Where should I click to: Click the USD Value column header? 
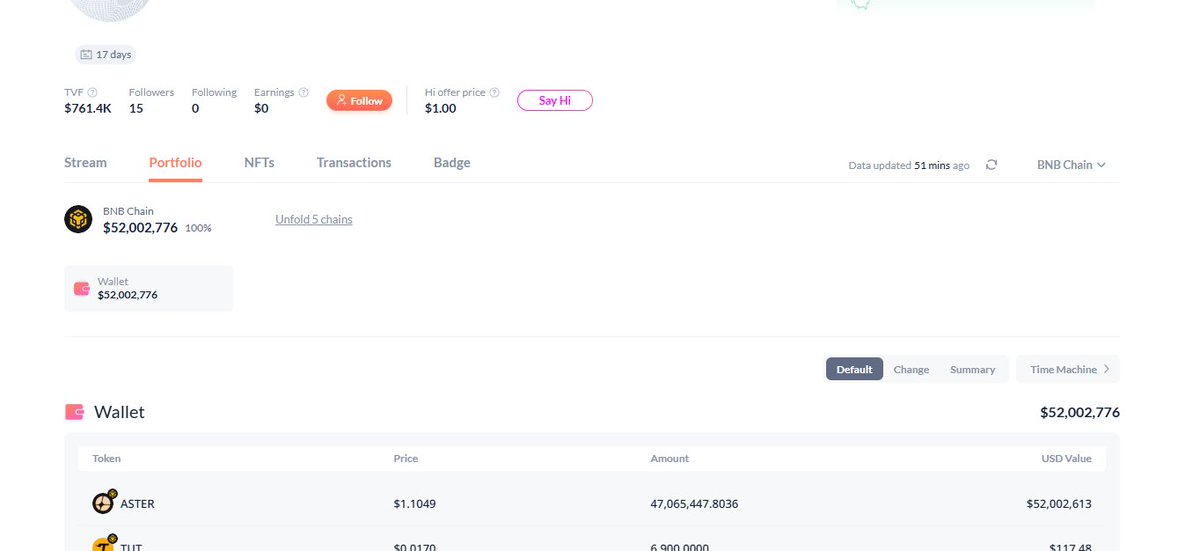click(x=1066, y=458)
